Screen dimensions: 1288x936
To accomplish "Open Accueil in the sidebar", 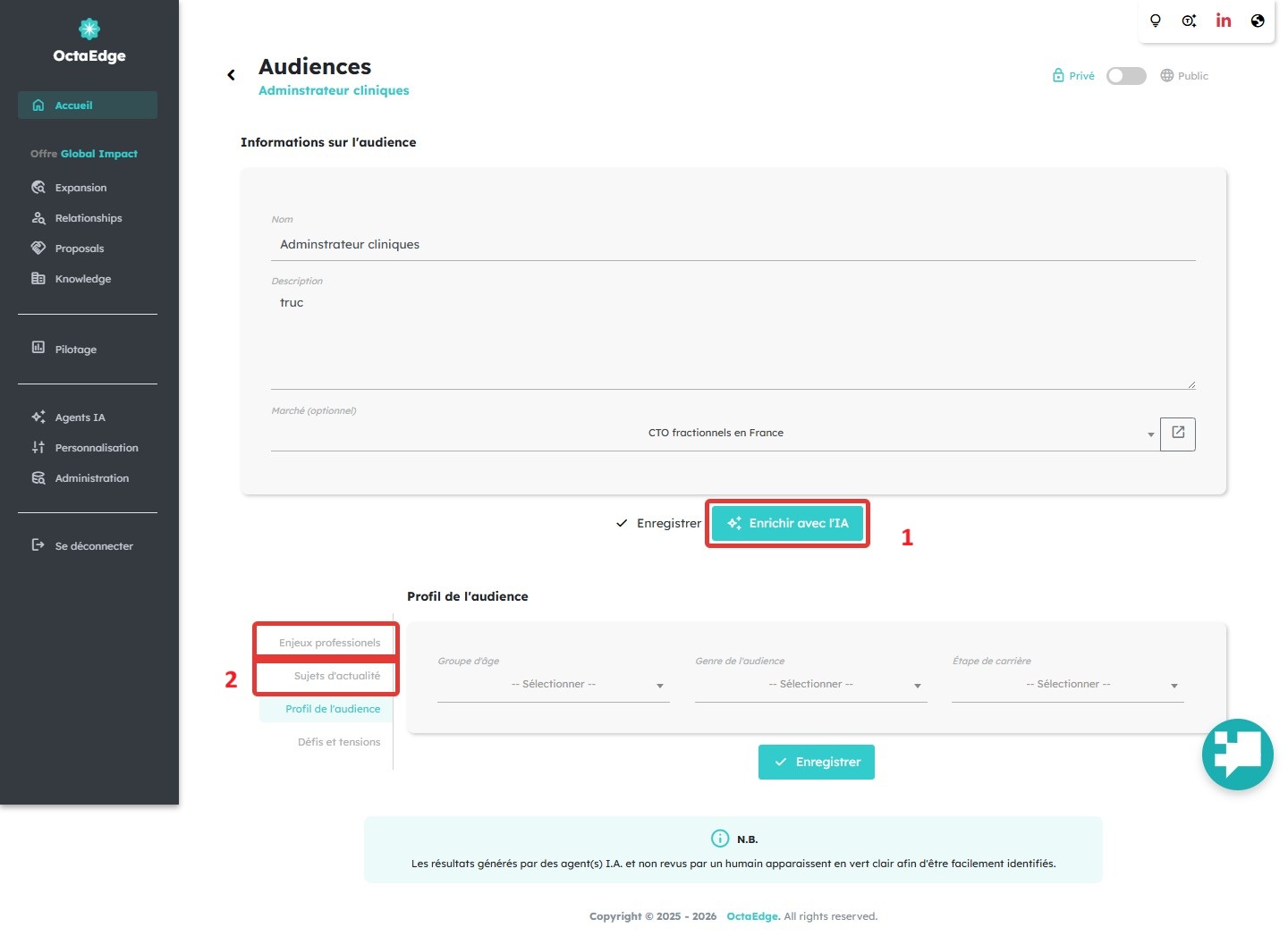I will 88,105.
